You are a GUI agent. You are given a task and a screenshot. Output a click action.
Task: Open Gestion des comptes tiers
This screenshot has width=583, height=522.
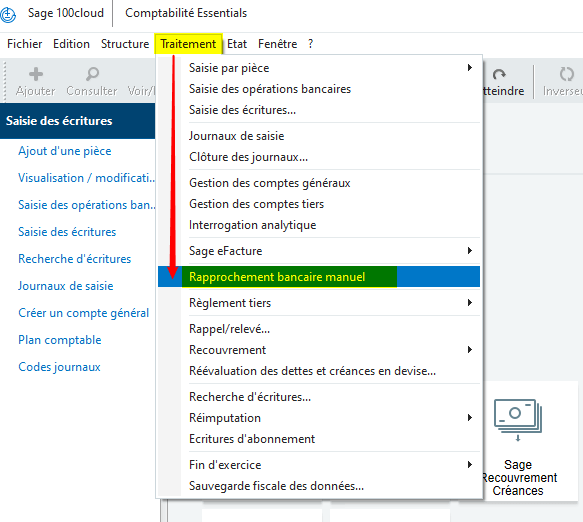[x=319, y=204]
